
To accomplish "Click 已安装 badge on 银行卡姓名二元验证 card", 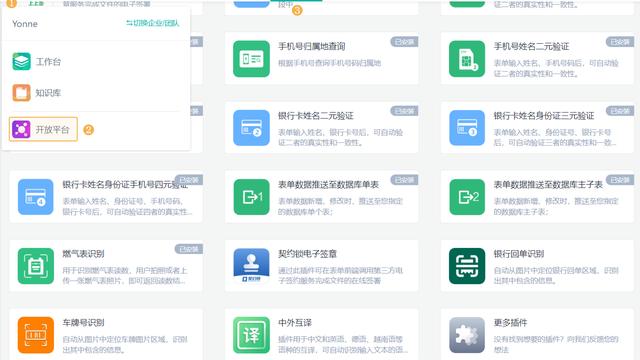I will [x=404, y=111].
